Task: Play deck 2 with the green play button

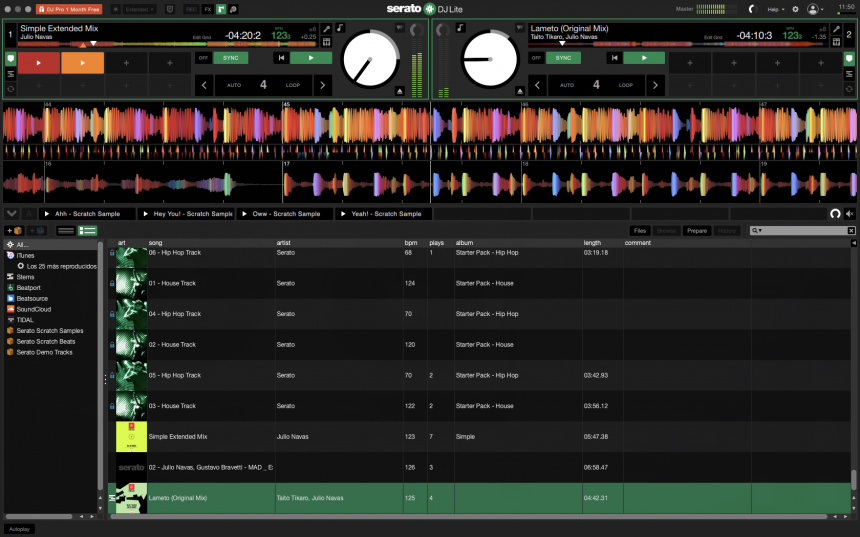Action: [644, 58]
